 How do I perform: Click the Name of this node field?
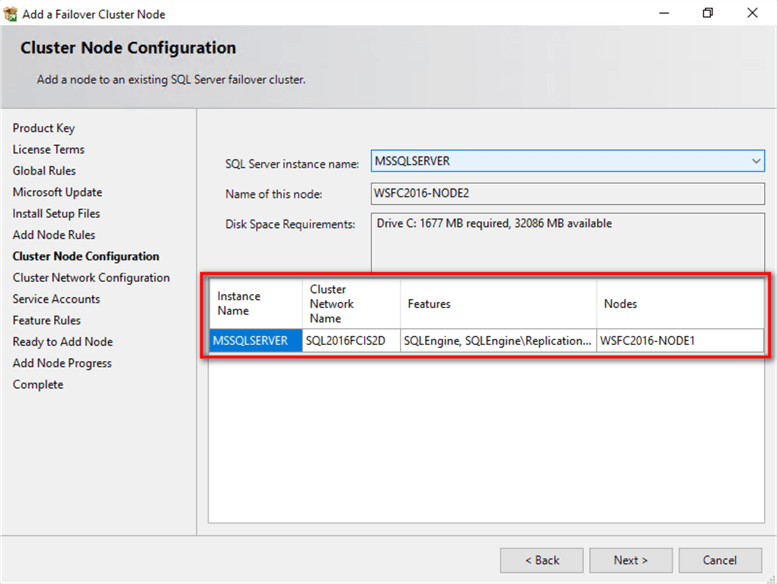pos(567,193)
